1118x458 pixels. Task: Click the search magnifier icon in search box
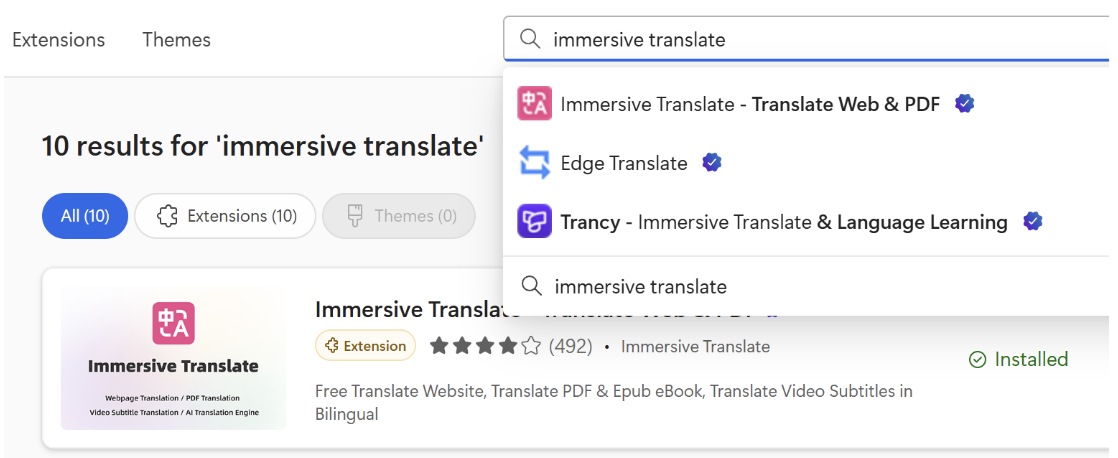pos(529,40)
